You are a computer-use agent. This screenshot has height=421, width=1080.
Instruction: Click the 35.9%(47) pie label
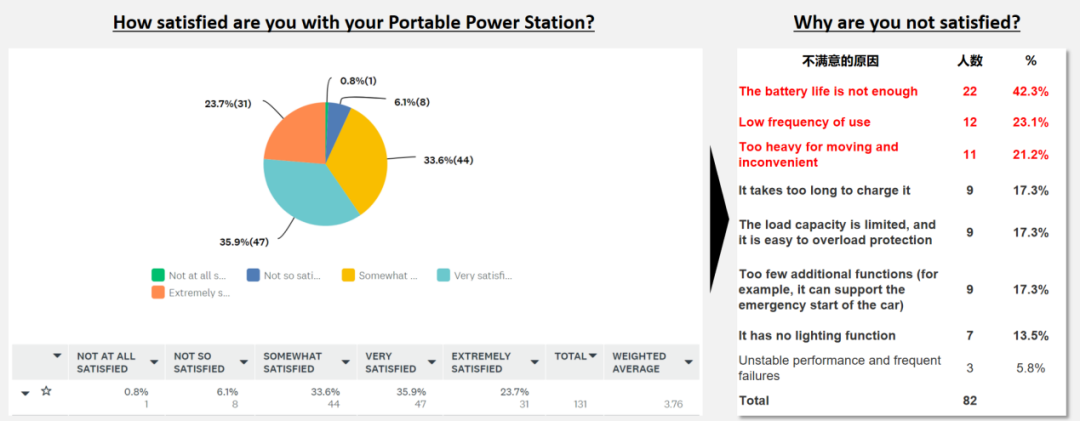[x=244, y=242]
